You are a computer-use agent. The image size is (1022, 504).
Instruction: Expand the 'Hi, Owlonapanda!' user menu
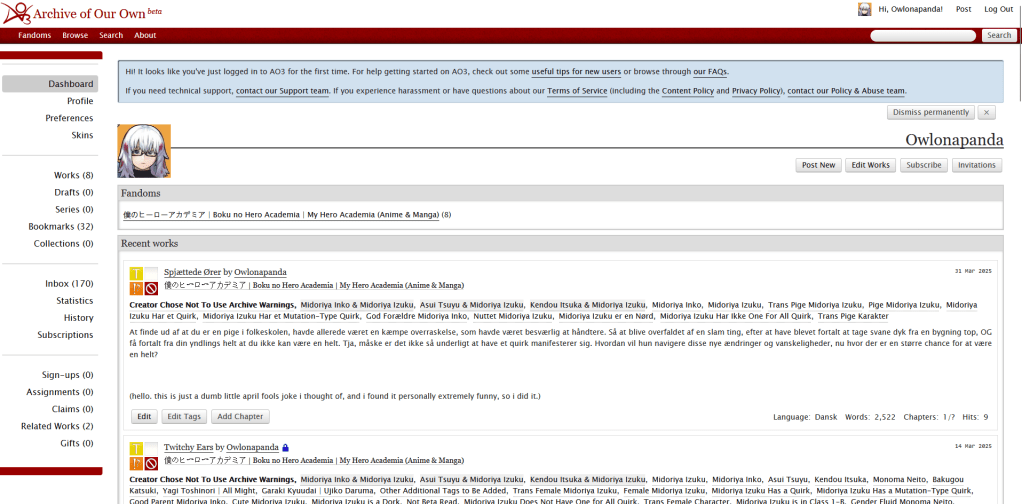coord(910,9)
